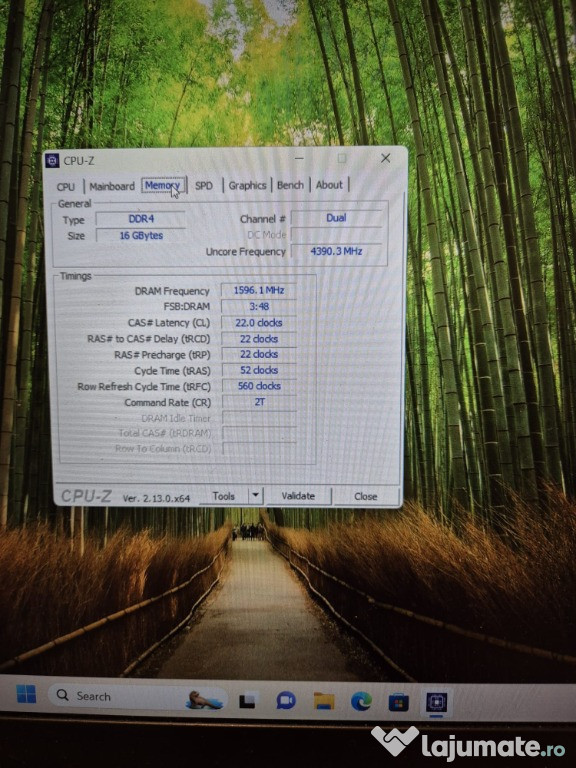Open the Task View taskbar icon
The image size is (576, 768).
[x=247, y=700]
